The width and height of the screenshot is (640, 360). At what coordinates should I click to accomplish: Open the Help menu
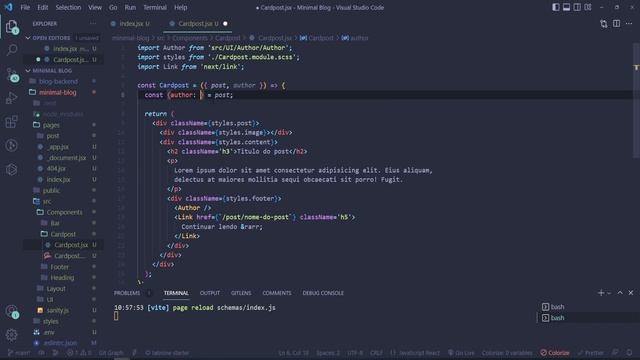coord(180,7)
